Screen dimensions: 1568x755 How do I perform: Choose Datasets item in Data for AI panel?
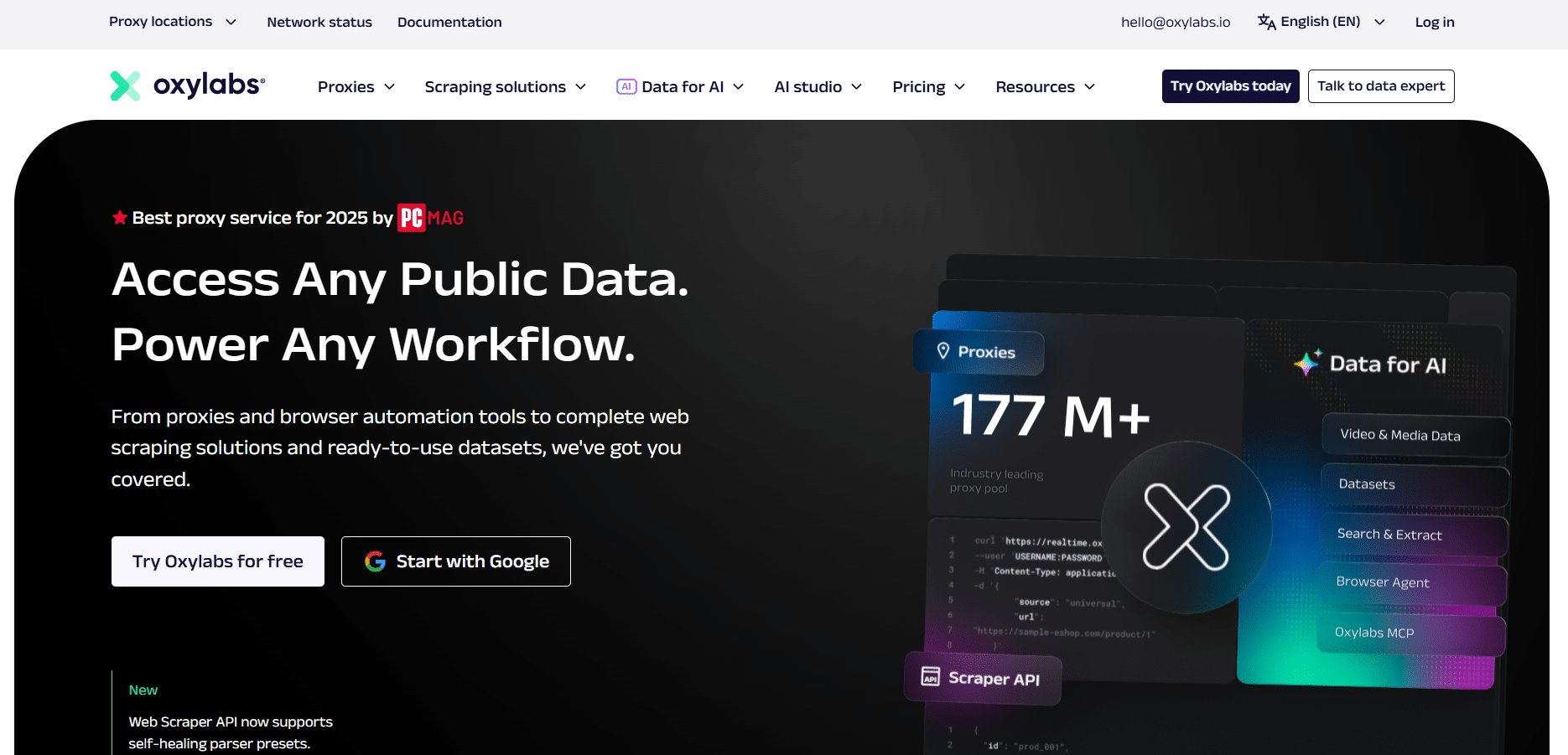(1415, 484)
